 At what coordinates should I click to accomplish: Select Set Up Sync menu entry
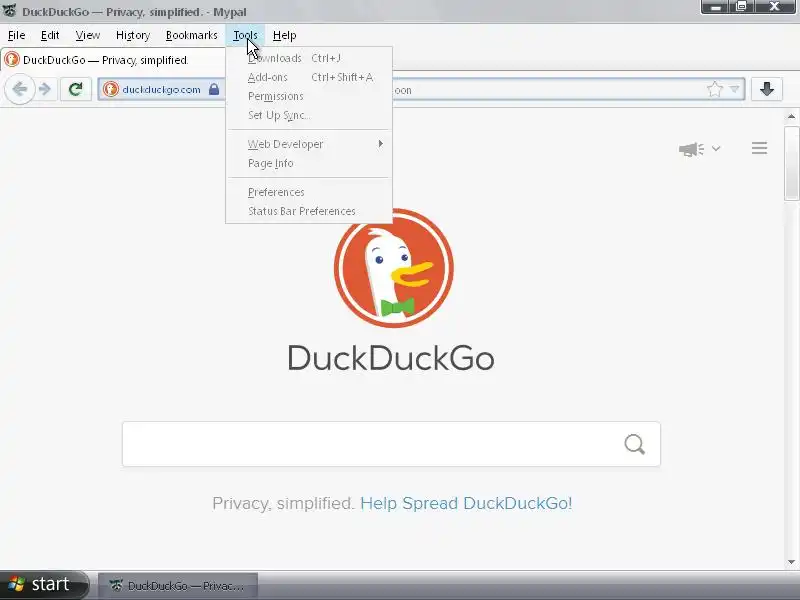pyautogui.click(x=309, y=115)
